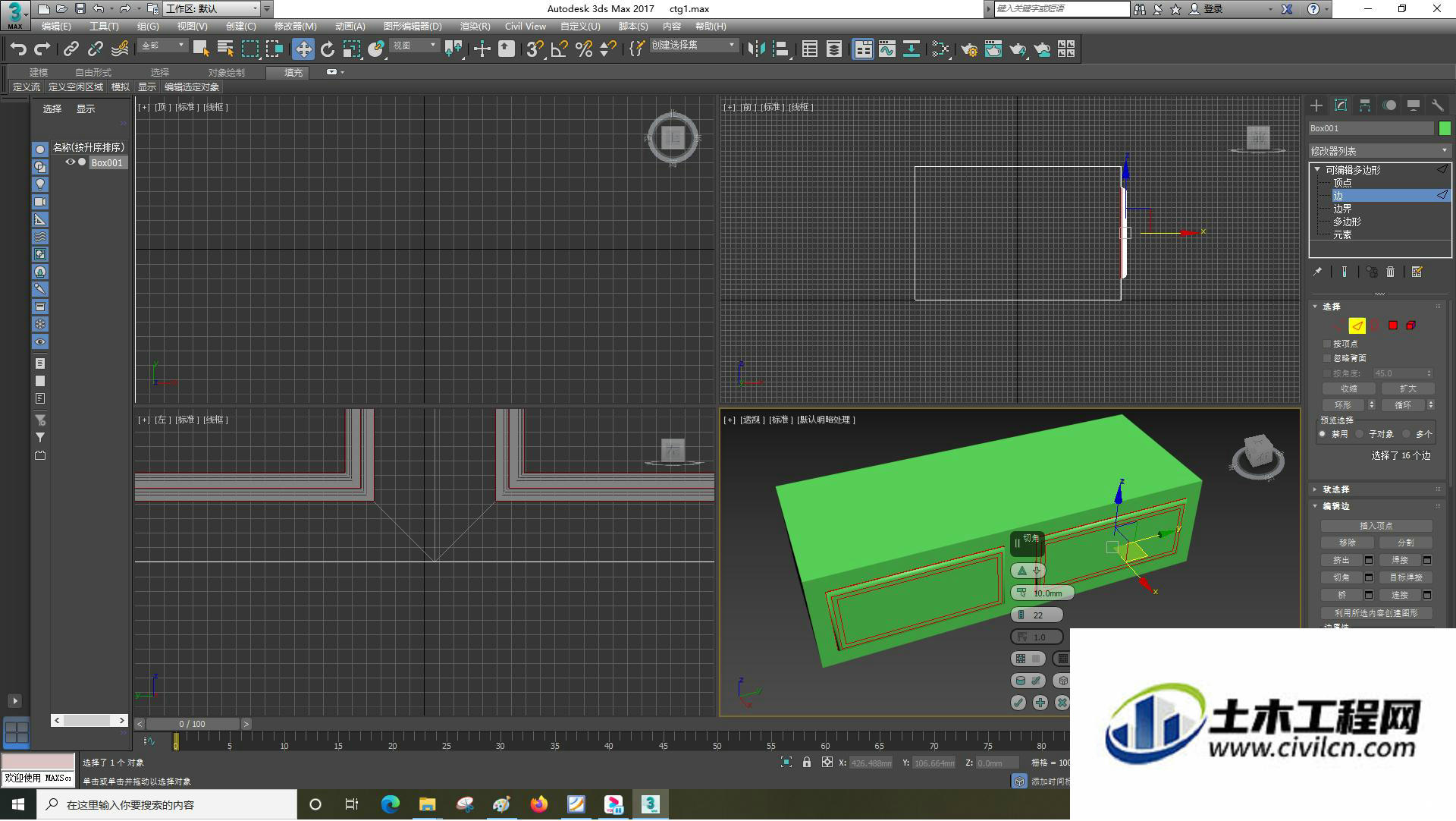Activate the Select Object tool

click(201, 49)
